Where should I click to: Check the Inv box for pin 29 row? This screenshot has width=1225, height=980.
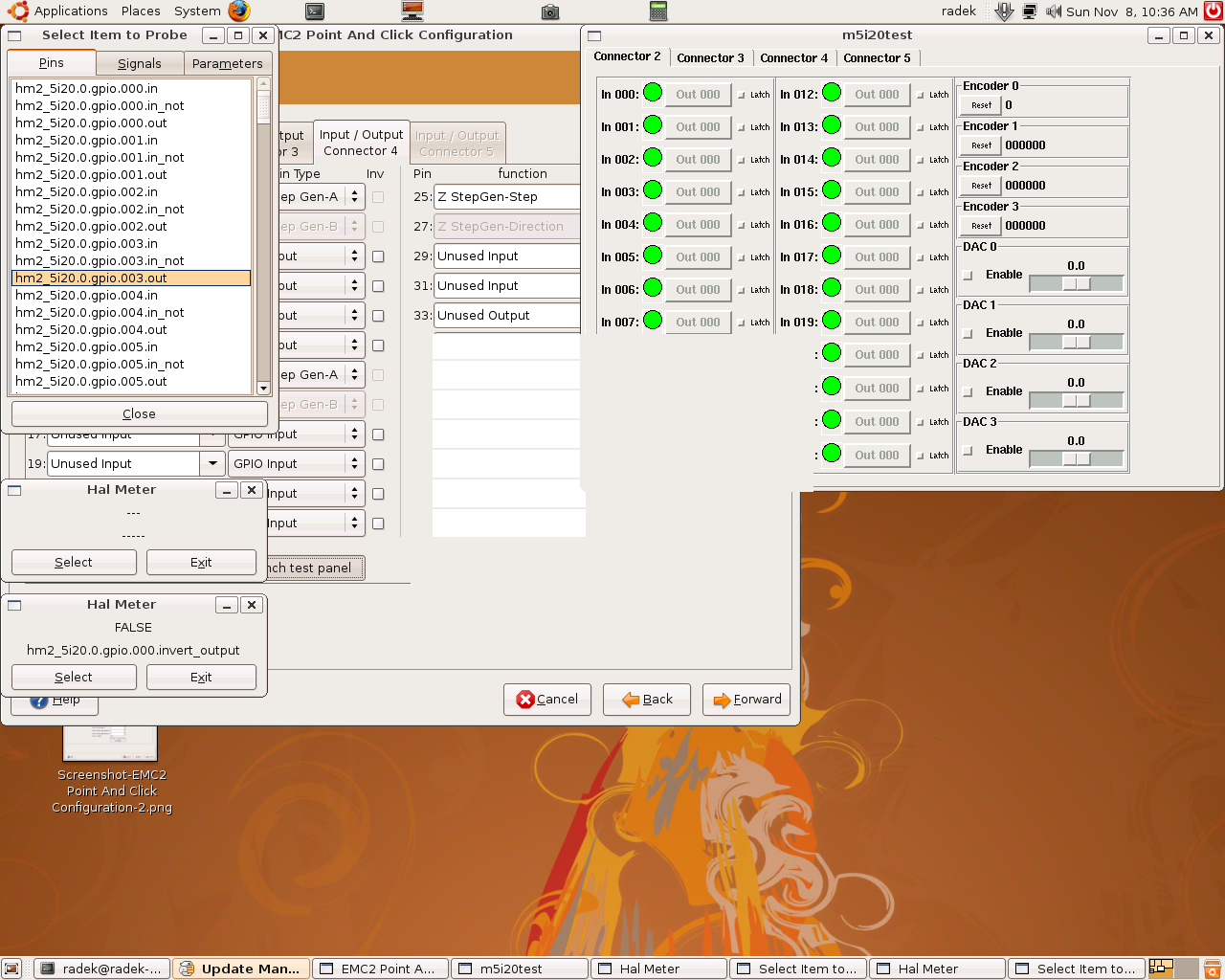tap(378, 256)
